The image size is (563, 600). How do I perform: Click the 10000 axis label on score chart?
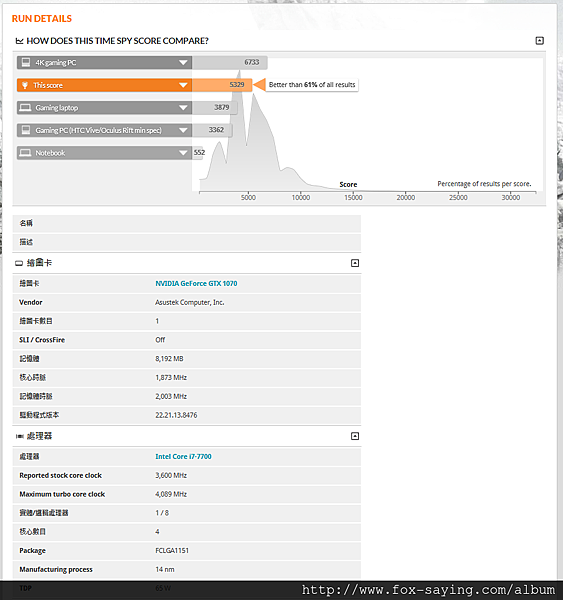click(x=301, y=197)
